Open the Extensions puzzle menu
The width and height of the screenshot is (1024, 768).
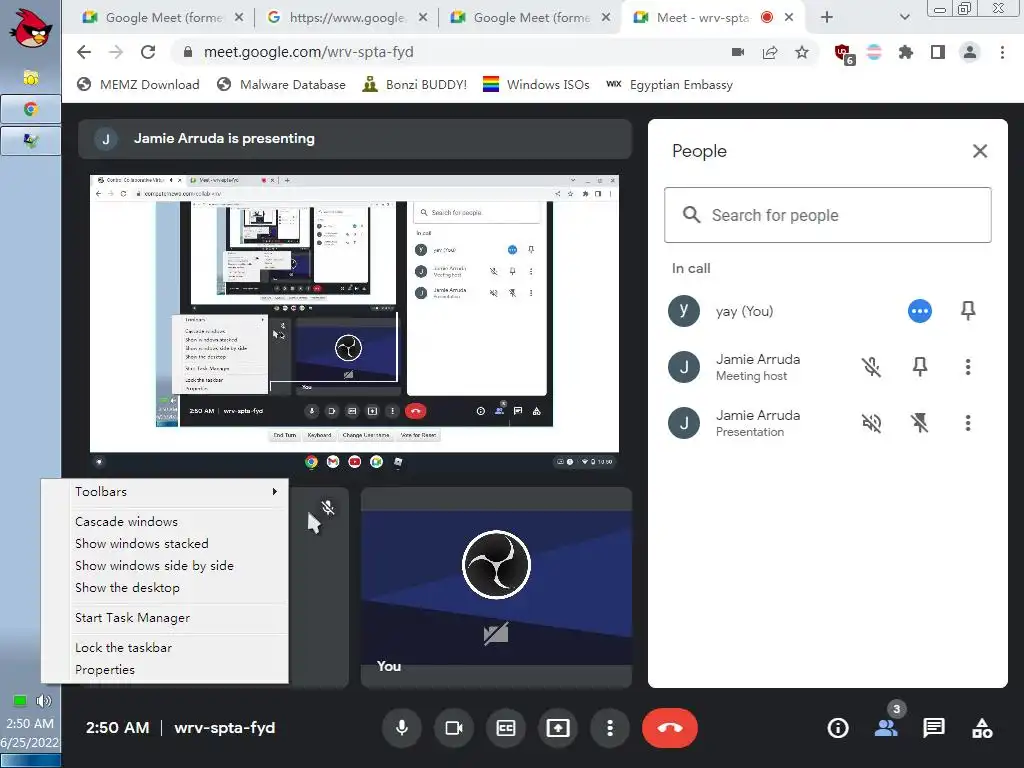[906, 52]
